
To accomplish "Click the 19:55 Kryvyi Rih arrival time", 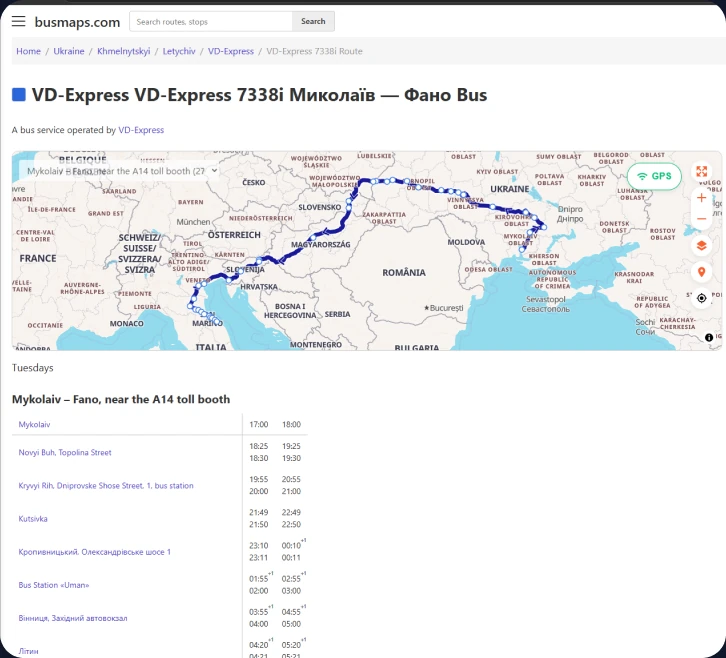I will [258, 479].
